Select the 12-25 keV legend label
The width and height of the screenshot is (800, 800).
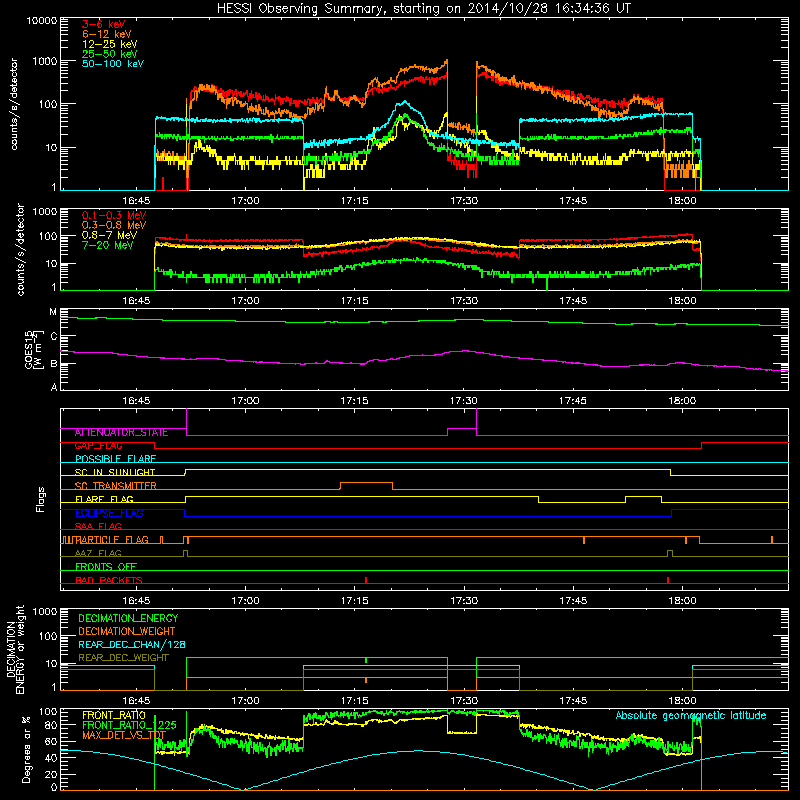click(110, 44)
